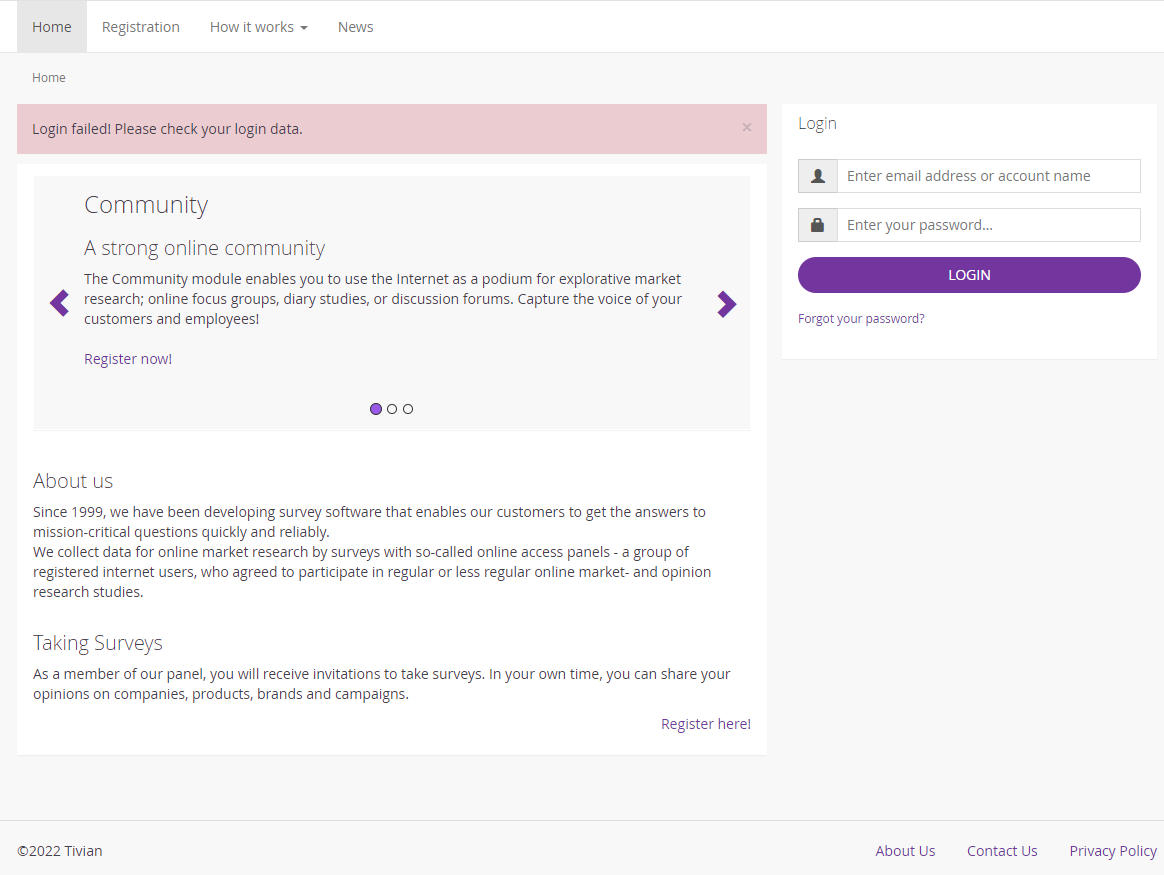Click the next slide arrow in carousel

tap(727, 304)
